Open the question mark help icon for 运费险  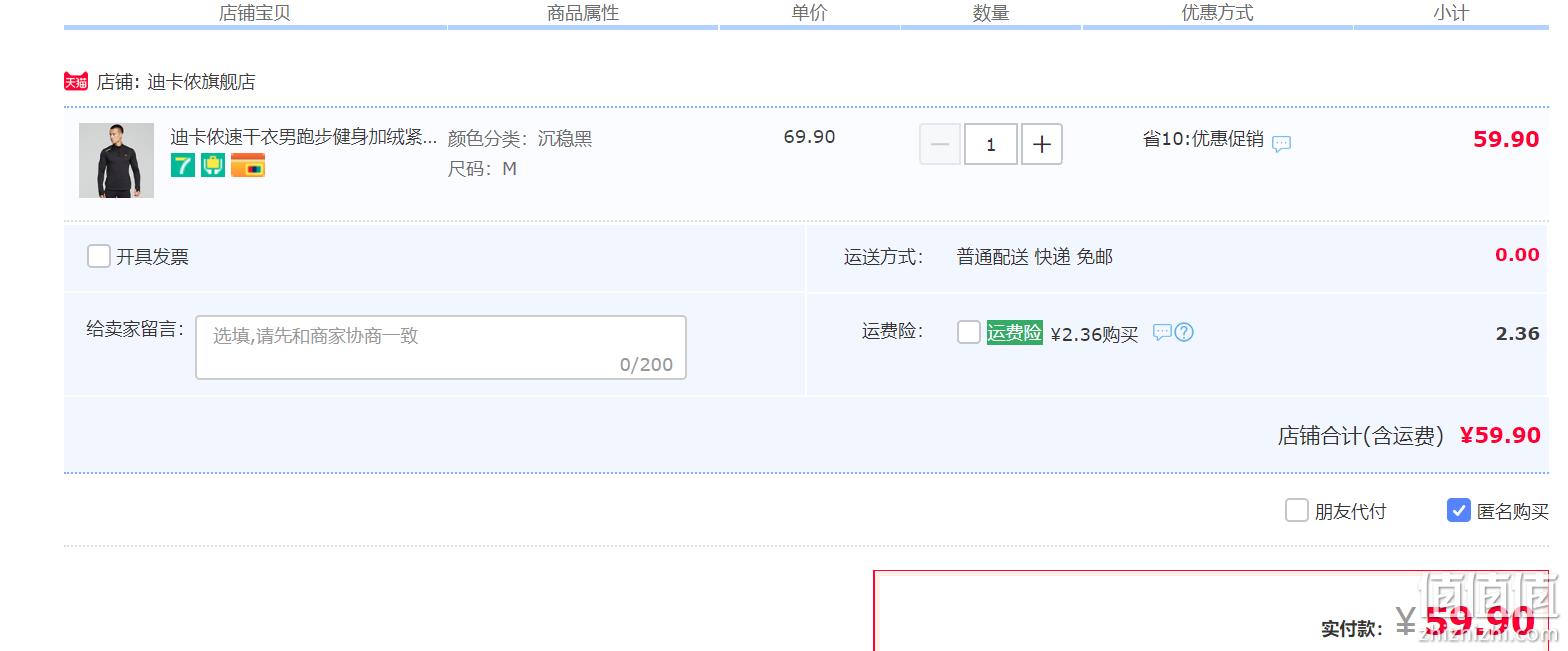1184,332
